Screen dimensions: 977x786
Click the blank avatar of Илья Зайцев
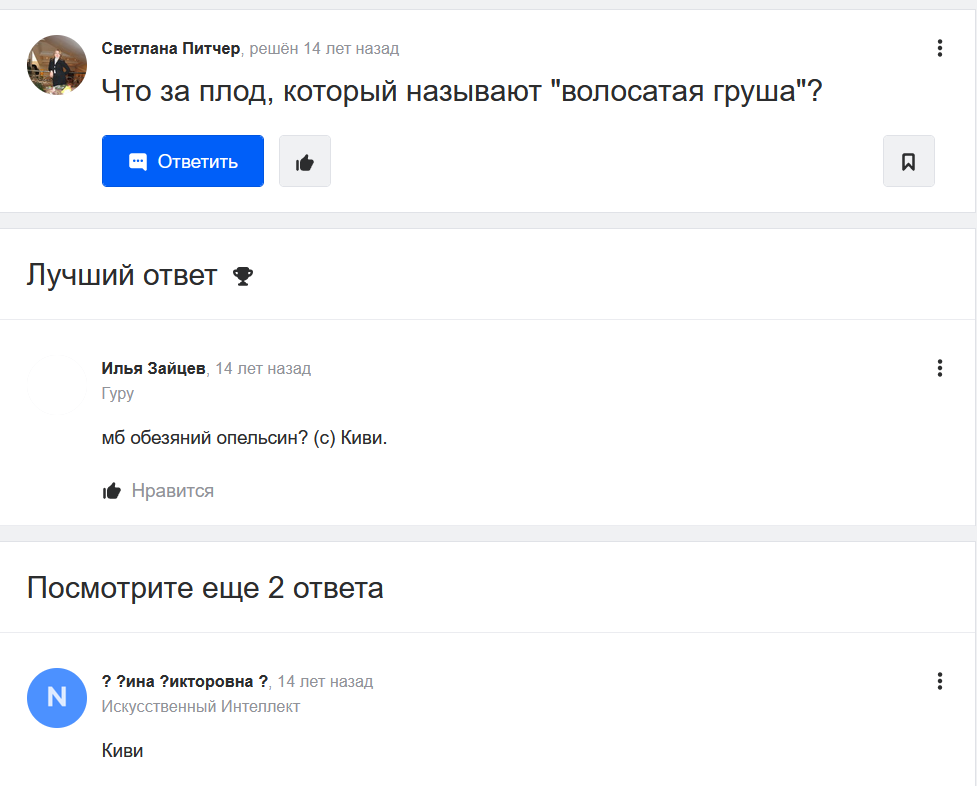(57, 385)
